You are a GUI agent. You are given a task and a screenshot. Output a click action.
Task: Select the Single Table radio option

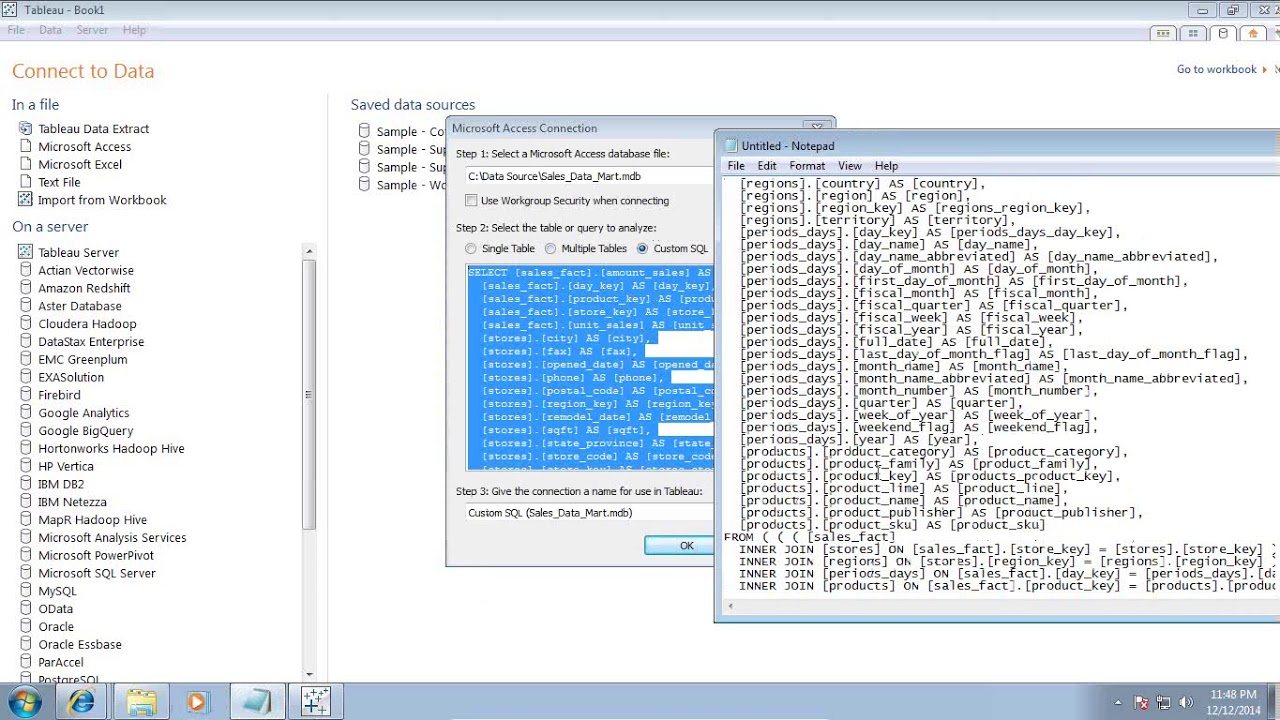pos(471,249)
